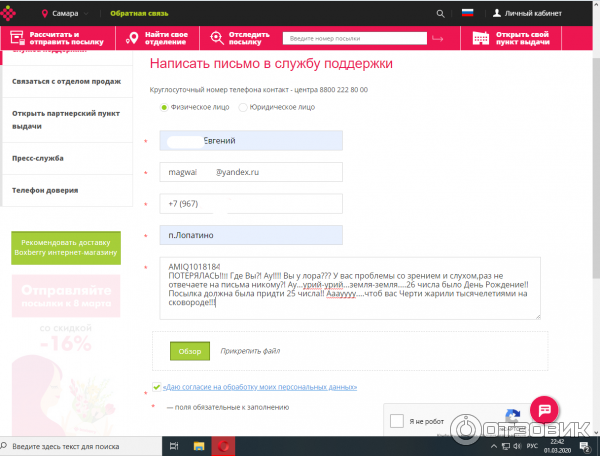600x456 pixels.
Task: Check the Я не робот captcha box
Action: point(396,422)
